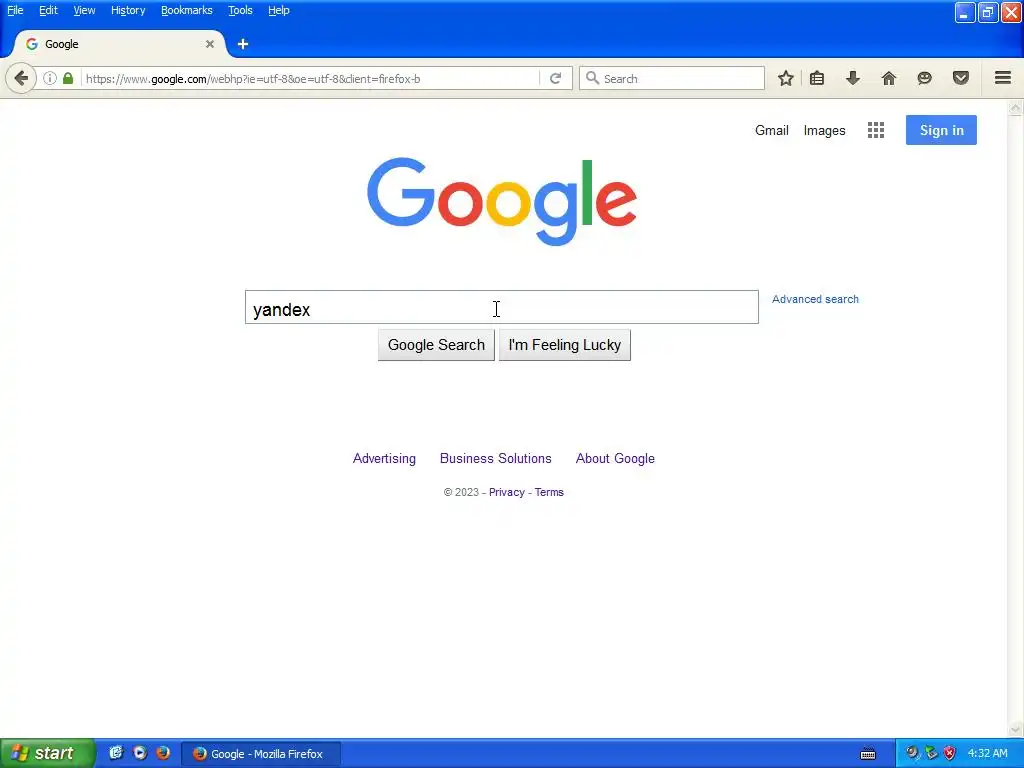Show bookmarks list icon
This screenshot has height=768, width=1024.
coord(817,78)
